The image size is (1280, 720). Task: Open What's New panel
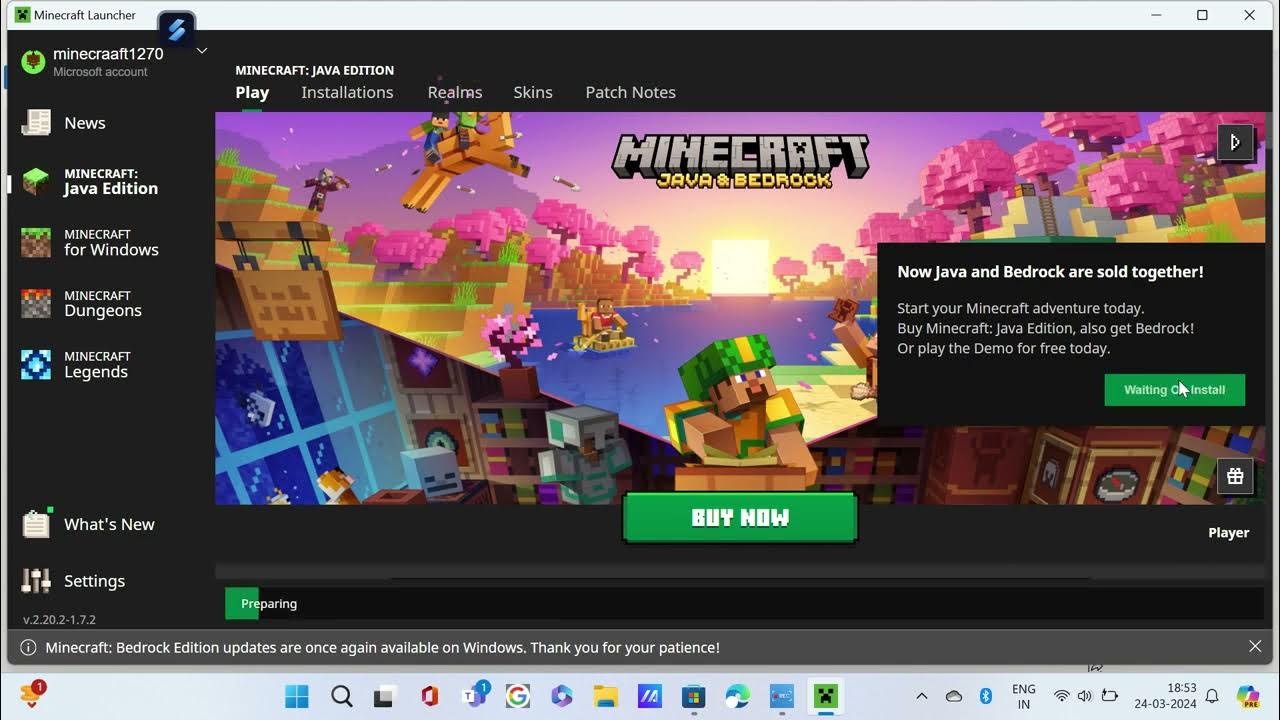[89, 524]
